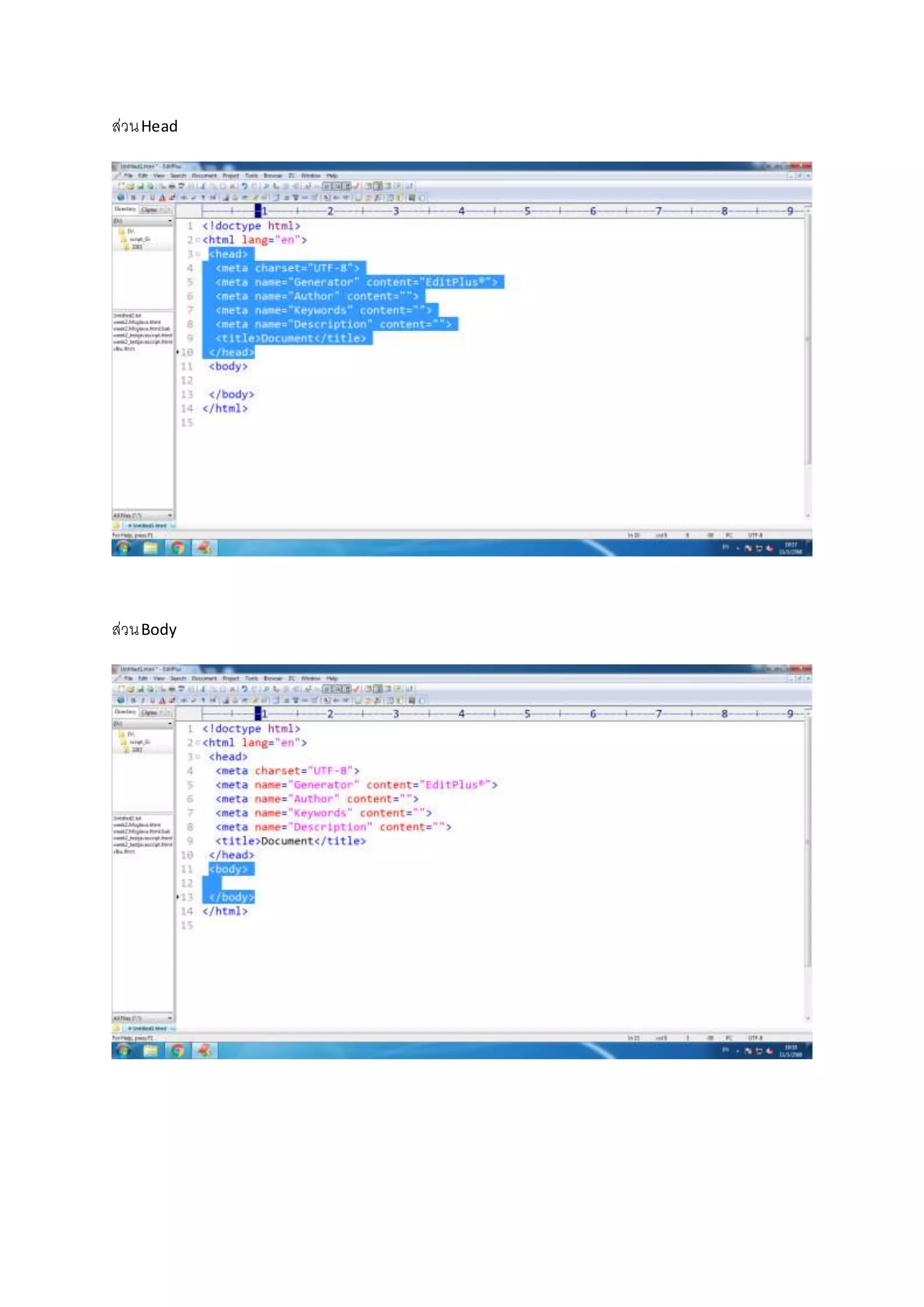924x1307 pixels.
Task: Click the Undo icon in the Head screenshot toolbar
Action: 245,186
